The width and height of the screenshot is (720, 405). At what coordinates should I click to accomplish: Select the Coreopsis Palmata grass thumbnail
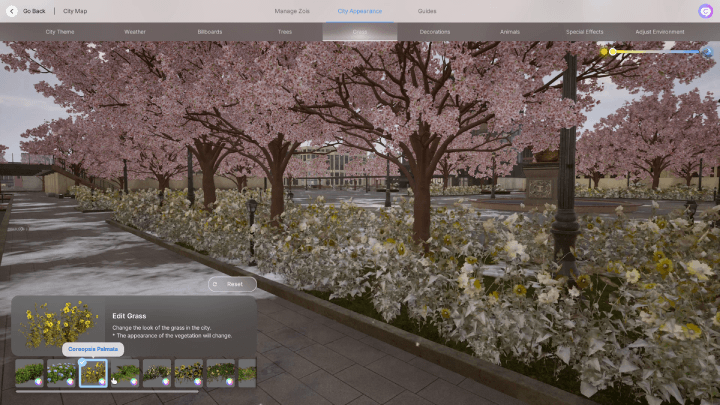(x=93, y=372)
